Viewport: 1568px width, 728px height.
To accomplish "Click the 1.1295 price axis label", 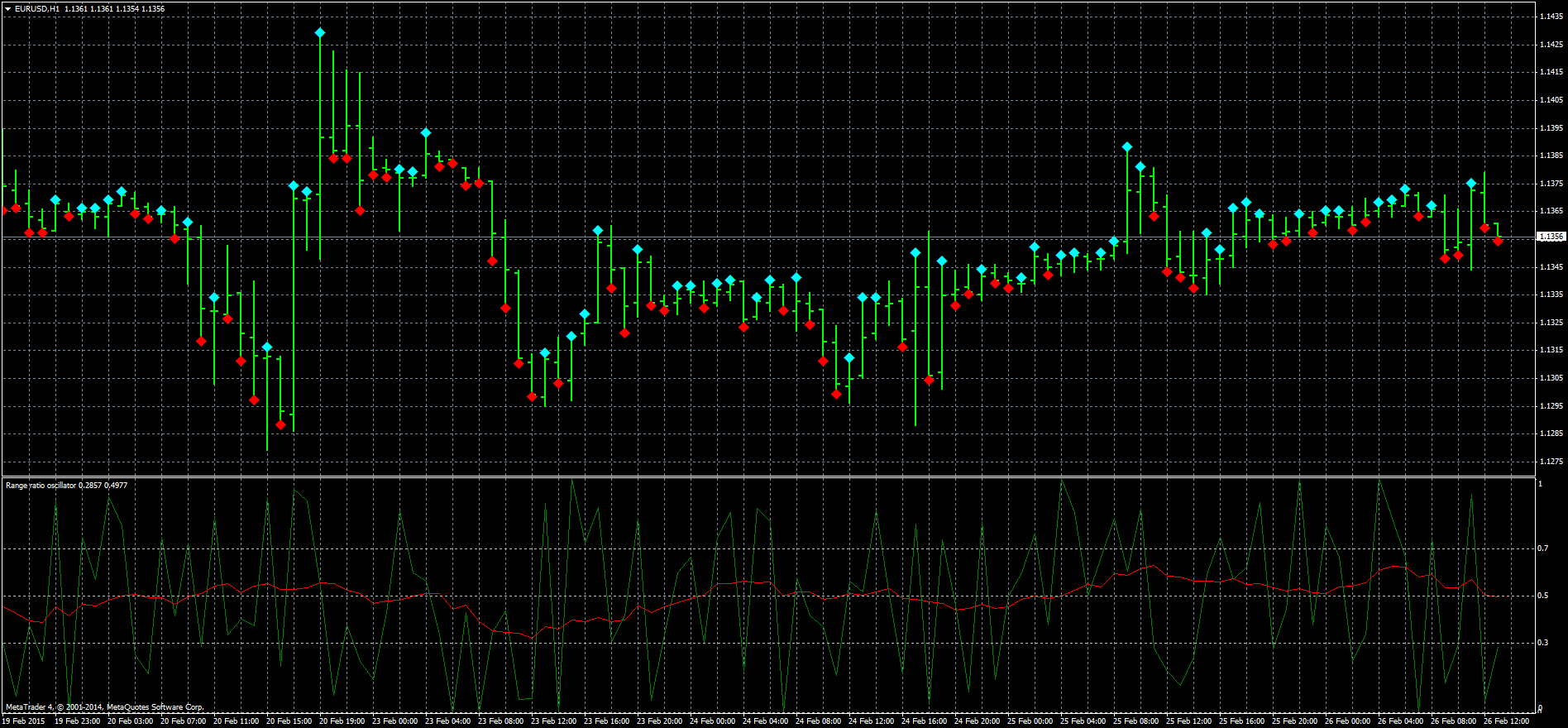I will coord(1551,406).
